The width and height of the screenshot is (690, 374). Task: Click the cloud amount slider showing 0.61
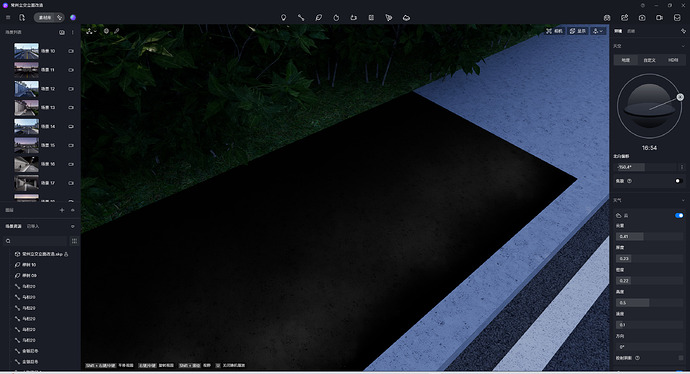649,236
